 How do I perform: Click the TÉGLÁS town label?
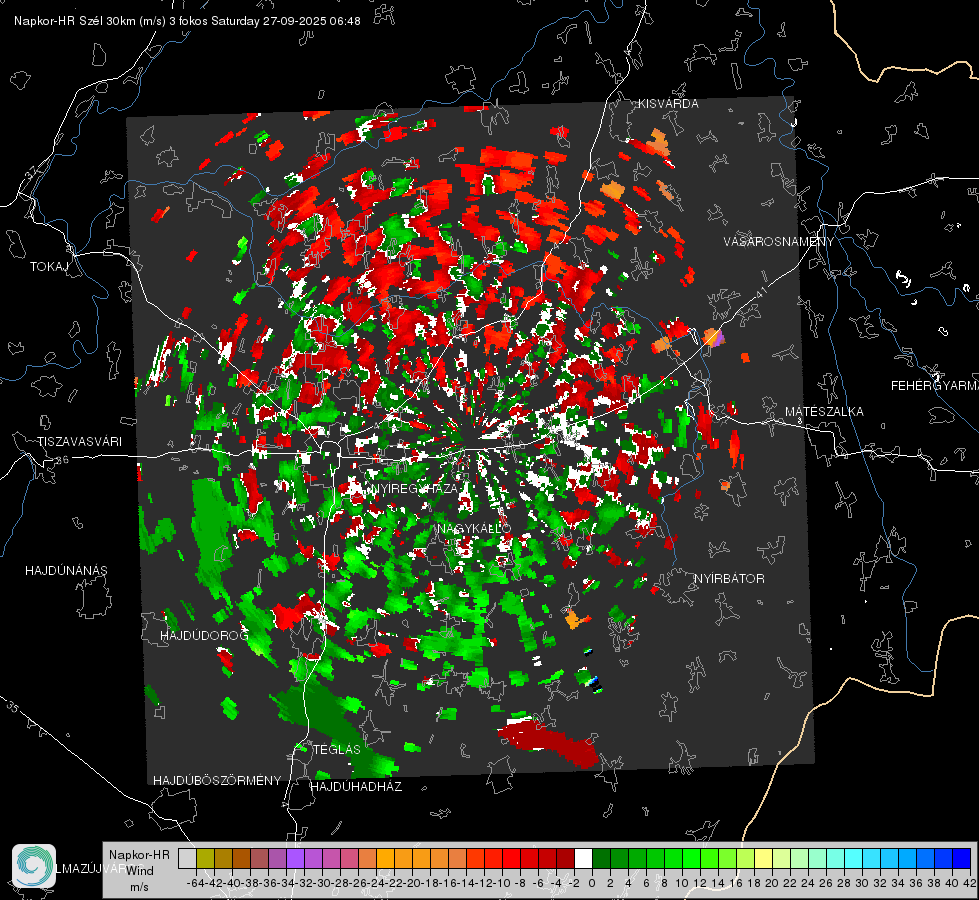click(337, 750)
